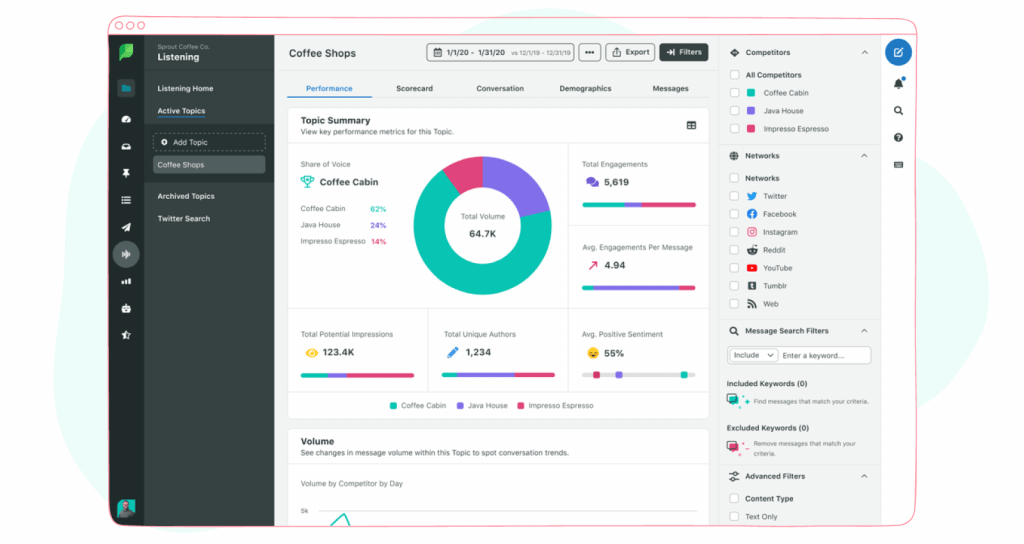Click the Add Topic button

coord(209,142)
